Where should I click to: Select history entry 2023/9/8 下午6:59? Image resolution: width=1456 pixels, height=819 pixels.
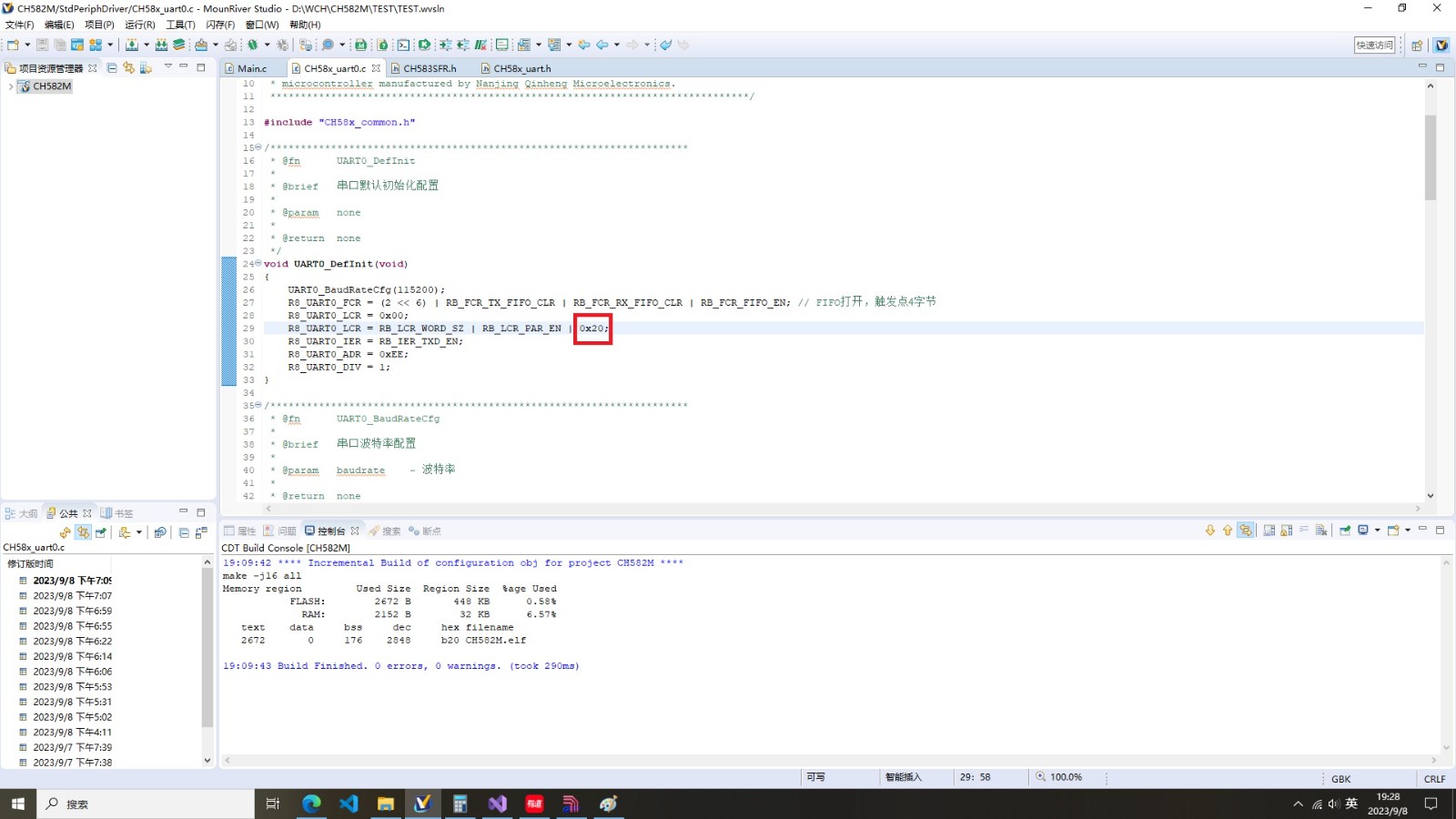pyautogui.click(x=72, y=611)
